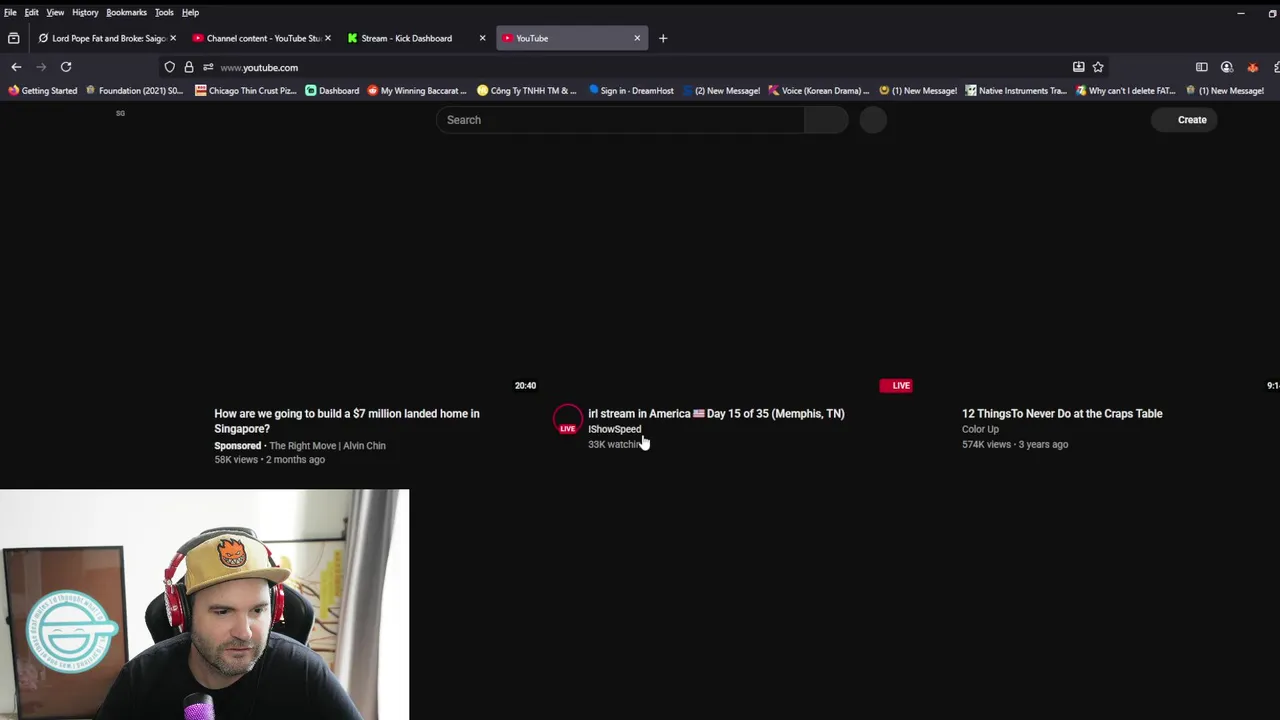
Task: Select the active YouTube tab
Action: [x=572, y=38]
